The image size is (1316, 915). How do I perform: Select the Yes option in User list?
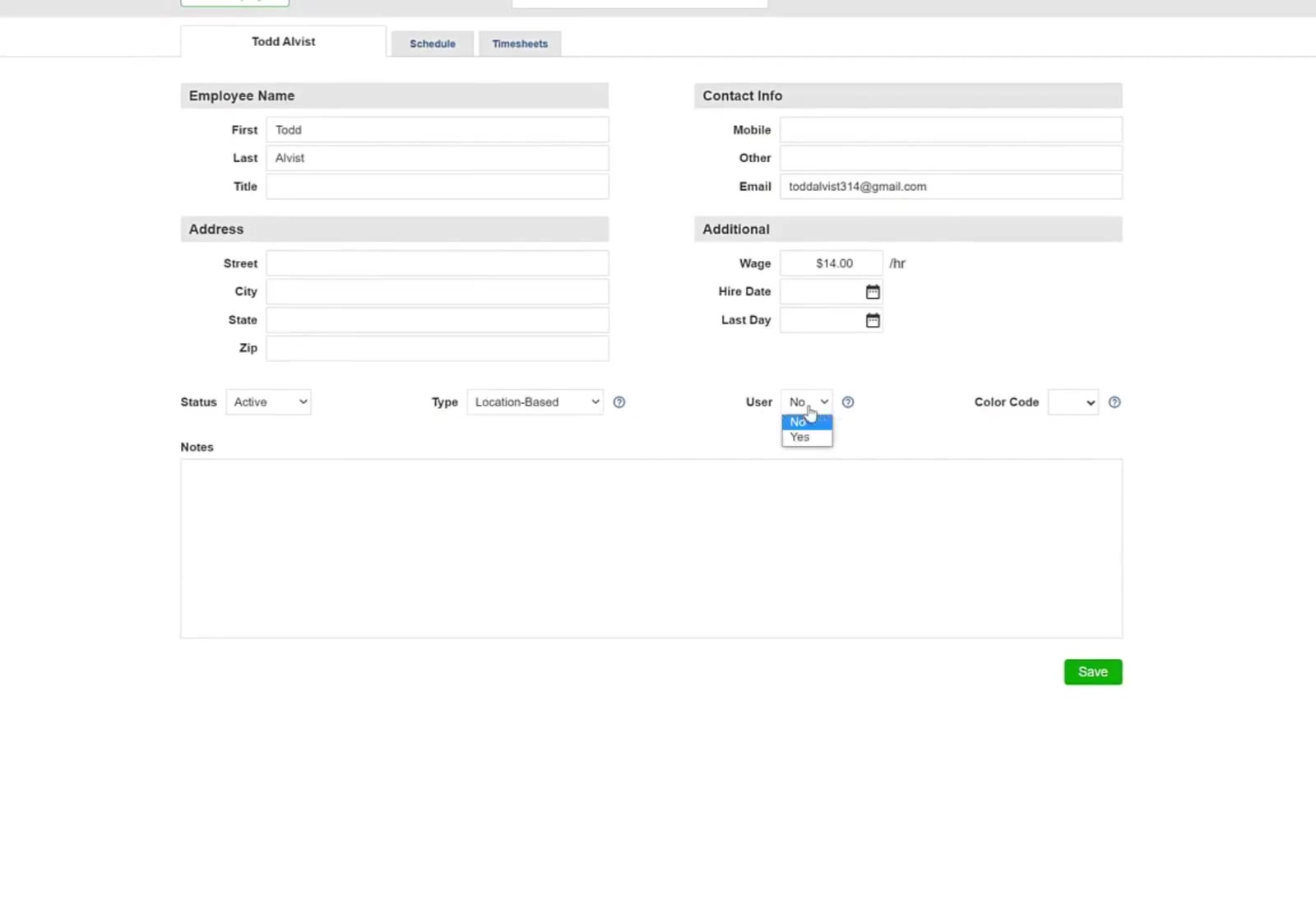coord(807,437)
